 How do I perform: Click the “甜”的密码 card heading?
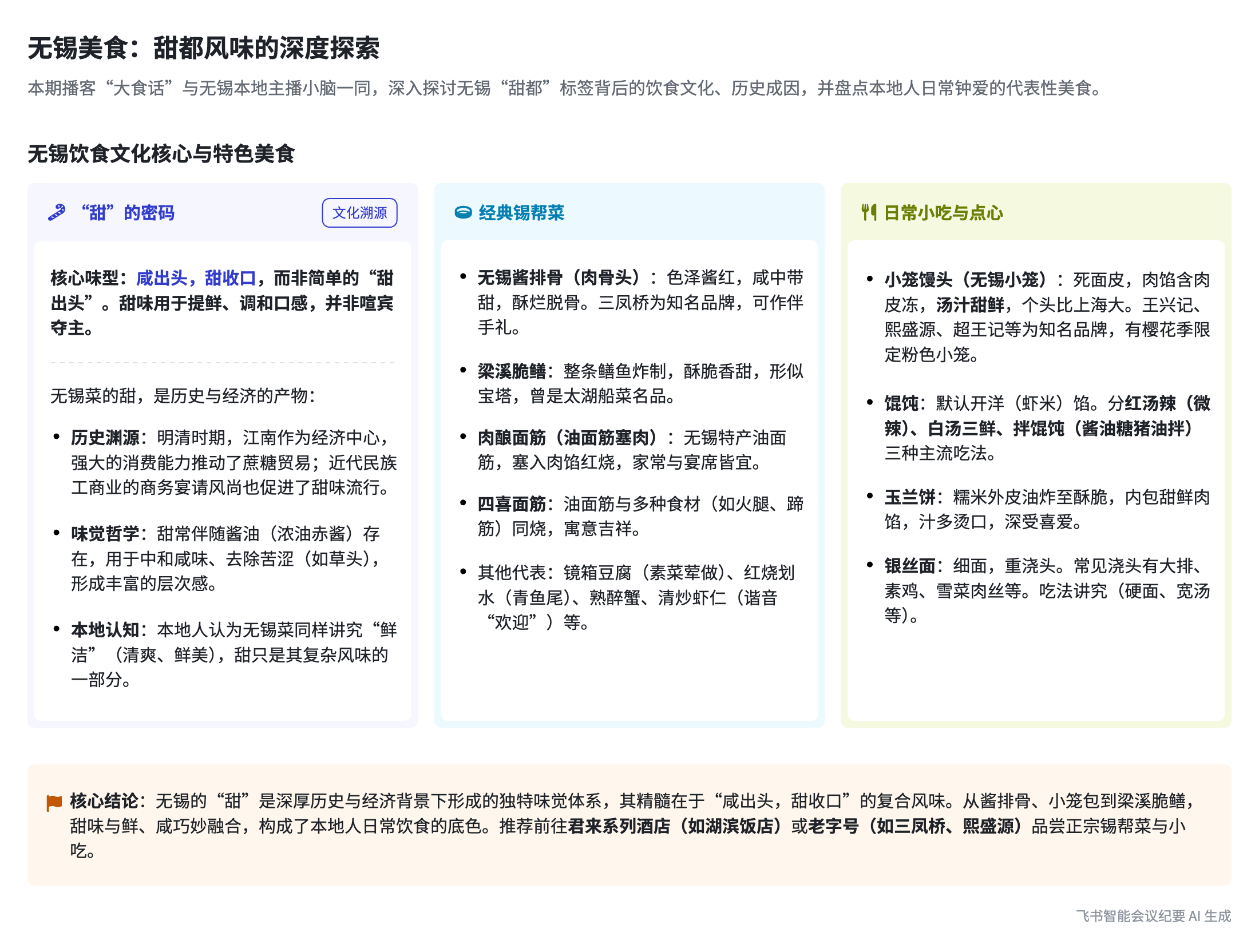[x=127, y=213]
